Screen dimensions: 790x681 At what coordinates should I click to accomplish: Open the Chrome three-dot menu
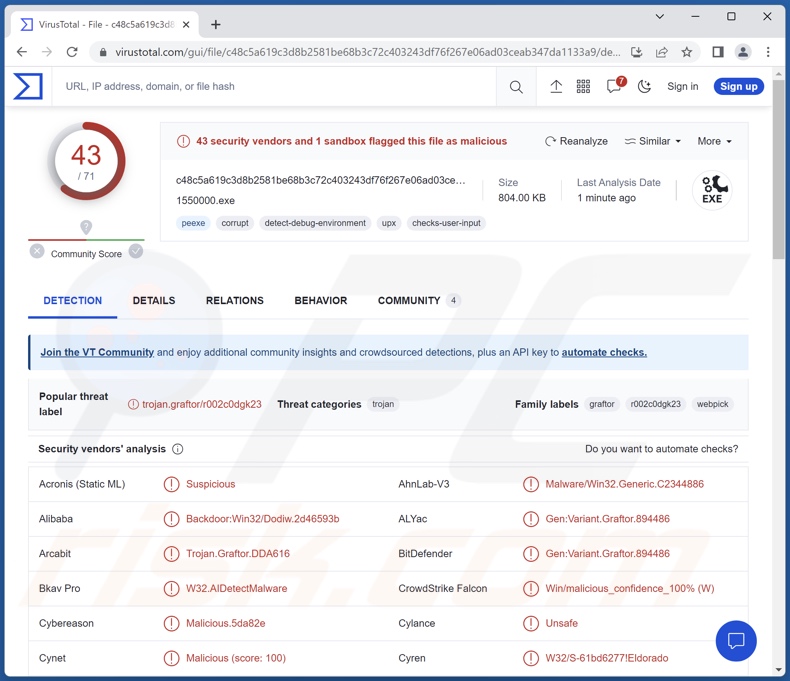(768, 52)
